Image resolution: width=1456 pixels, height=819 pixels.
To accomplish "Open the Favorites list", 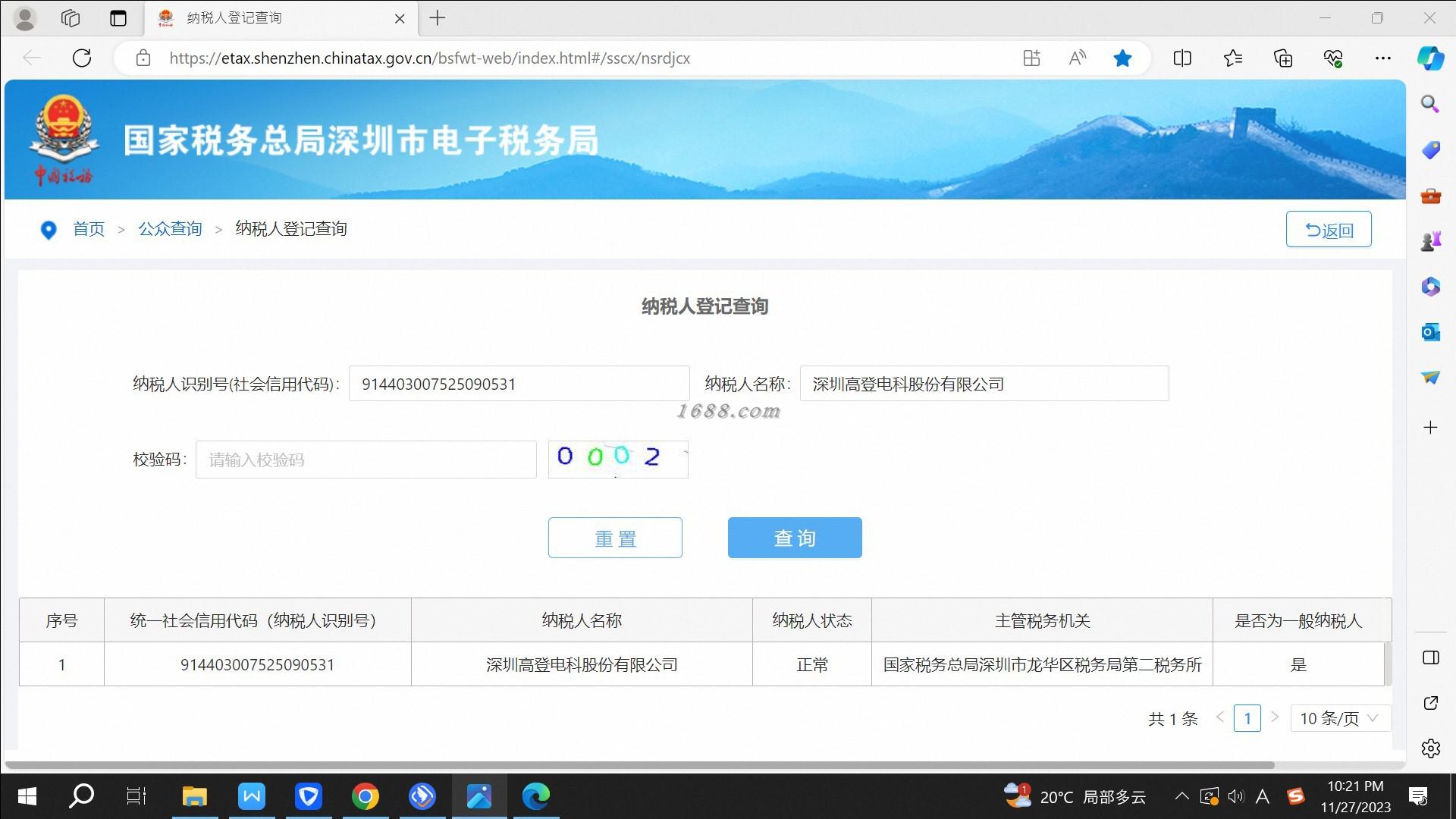I will [1233, 58].
